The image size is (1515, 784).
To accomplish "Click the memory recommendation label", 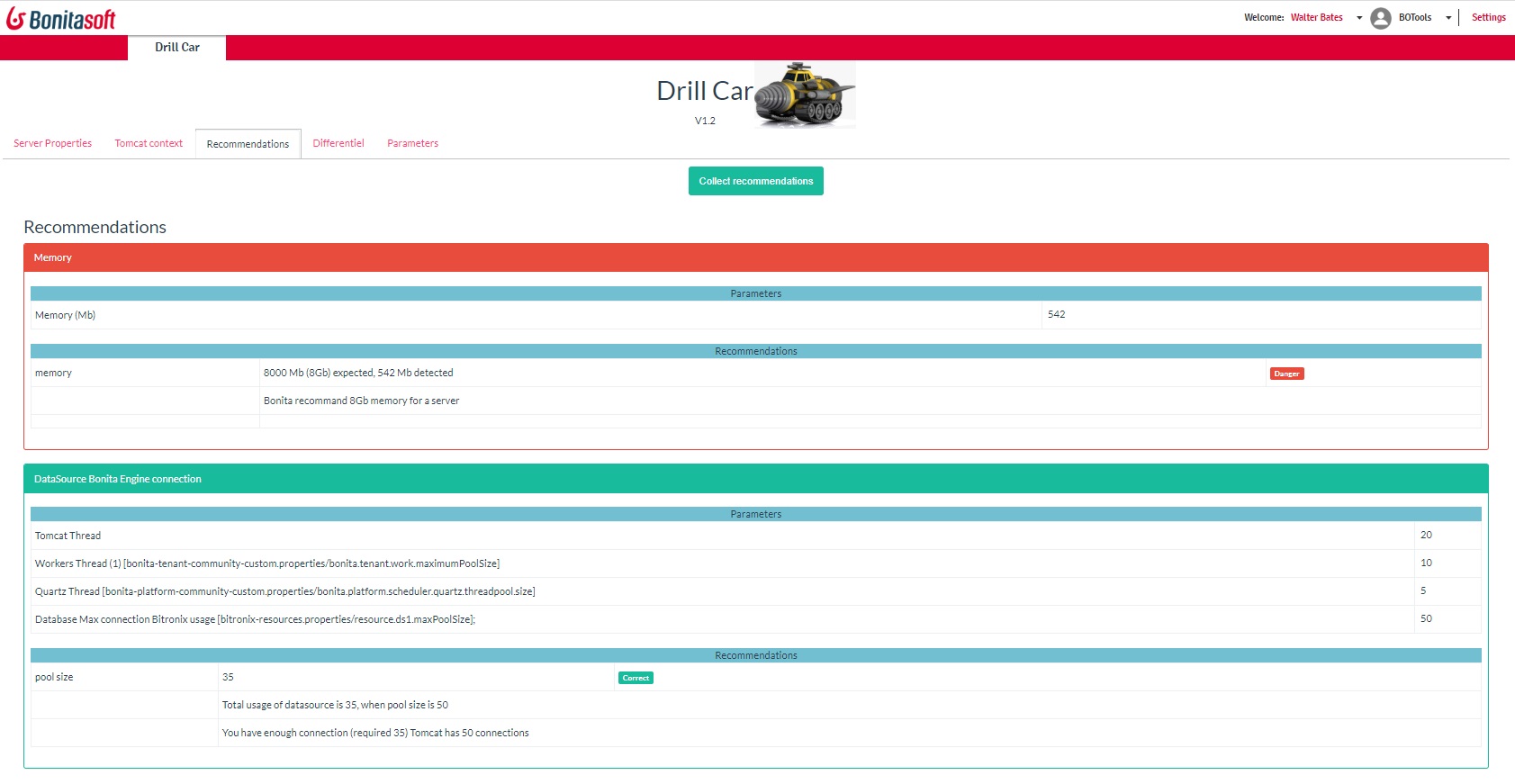I will pyautogui.click(x=53, y=373).
